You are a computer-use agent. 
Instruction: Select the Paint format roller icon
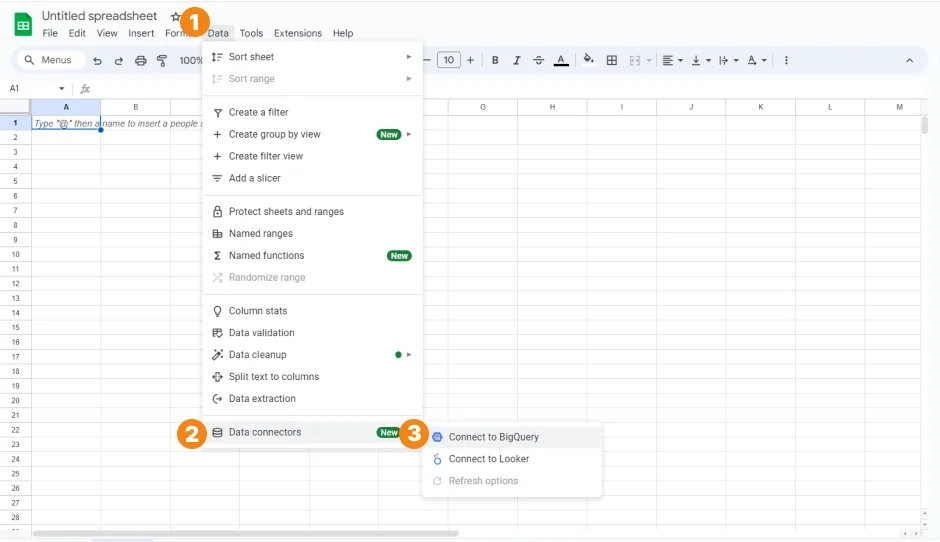162,61
